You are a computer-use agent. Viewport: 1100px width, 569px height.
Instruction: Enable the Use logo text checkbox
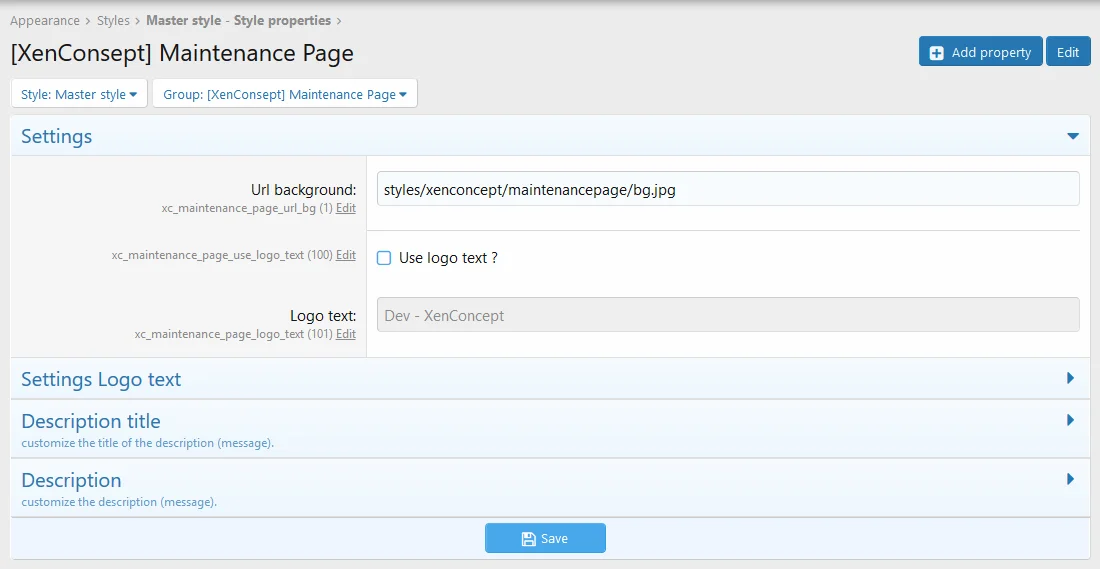384,258
